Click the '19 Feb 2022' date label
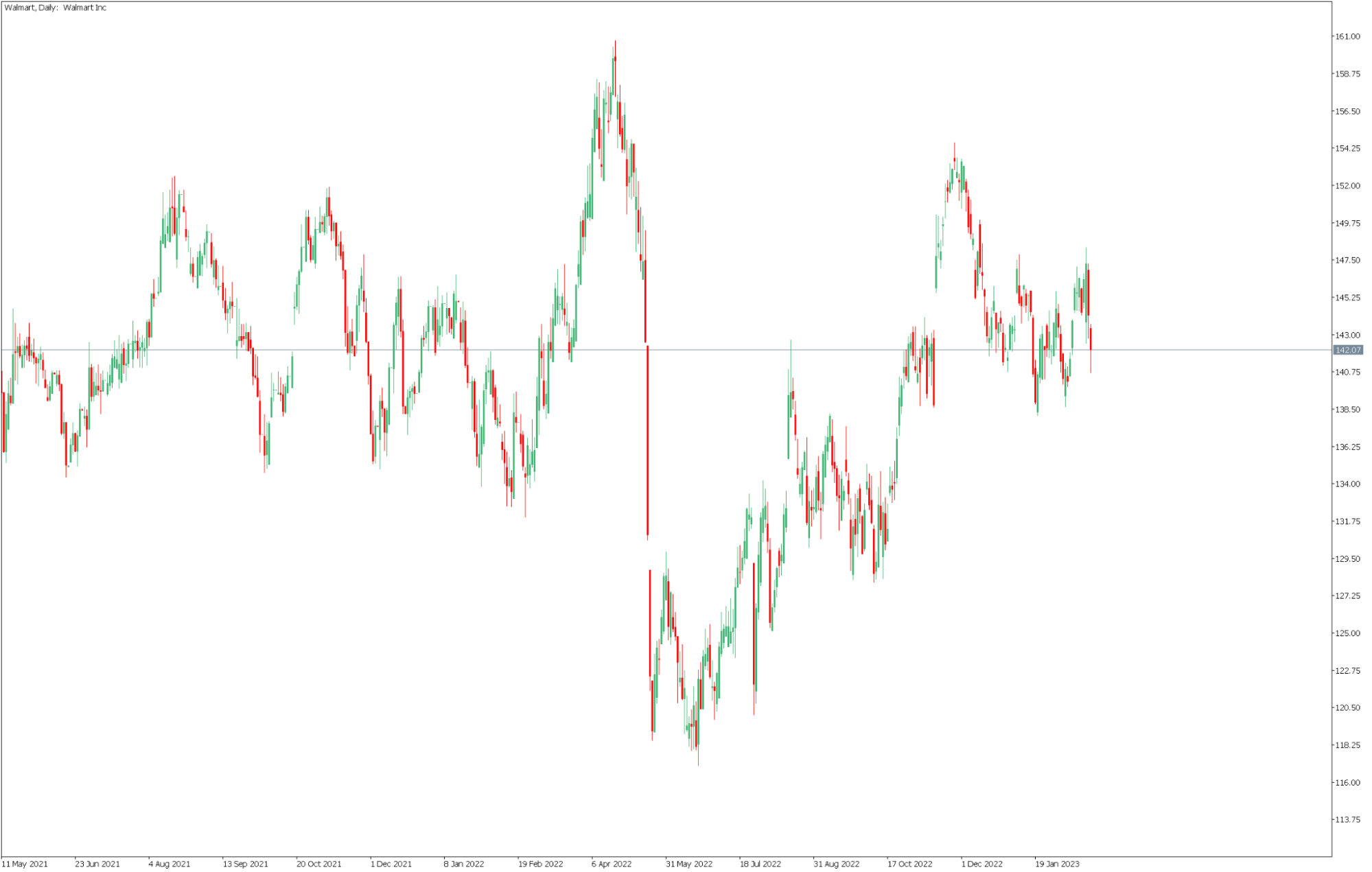This screenshot has height=872, width=1372. 540,864
